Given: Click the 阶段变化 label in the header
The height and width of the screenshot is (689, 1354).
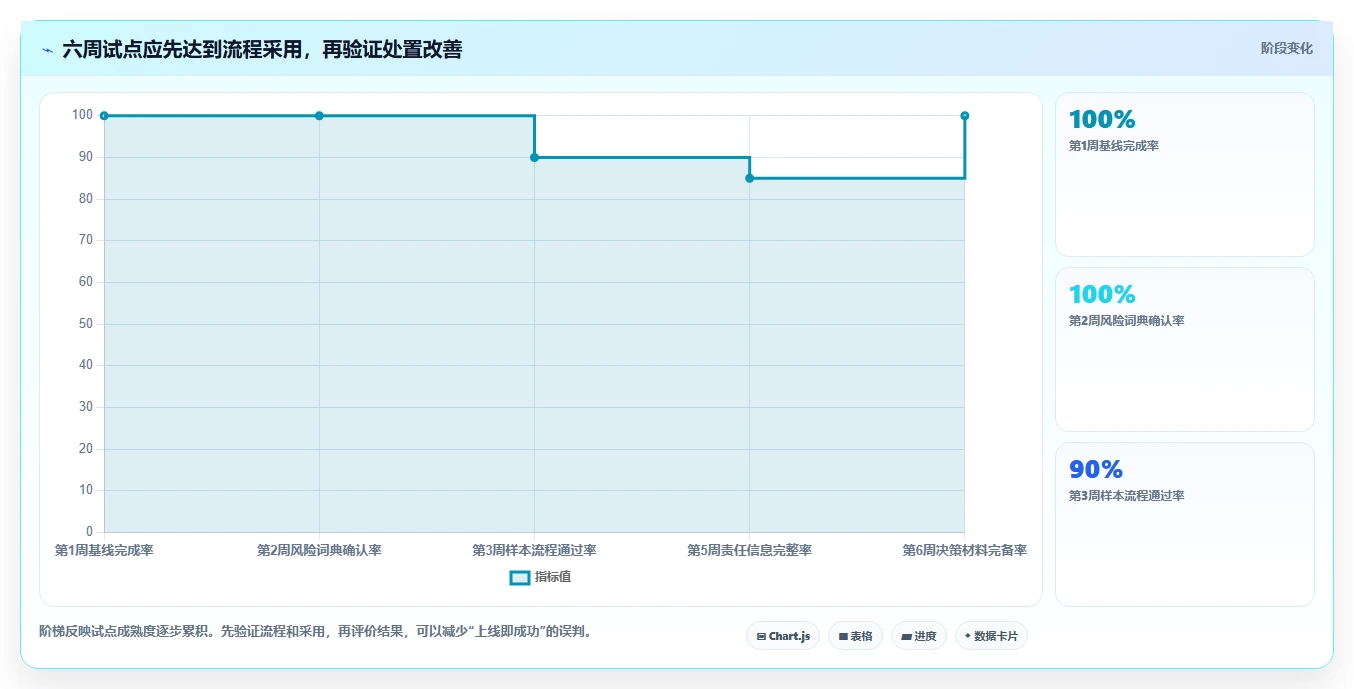Looking at the screenshot, I should coord(1286,48).
